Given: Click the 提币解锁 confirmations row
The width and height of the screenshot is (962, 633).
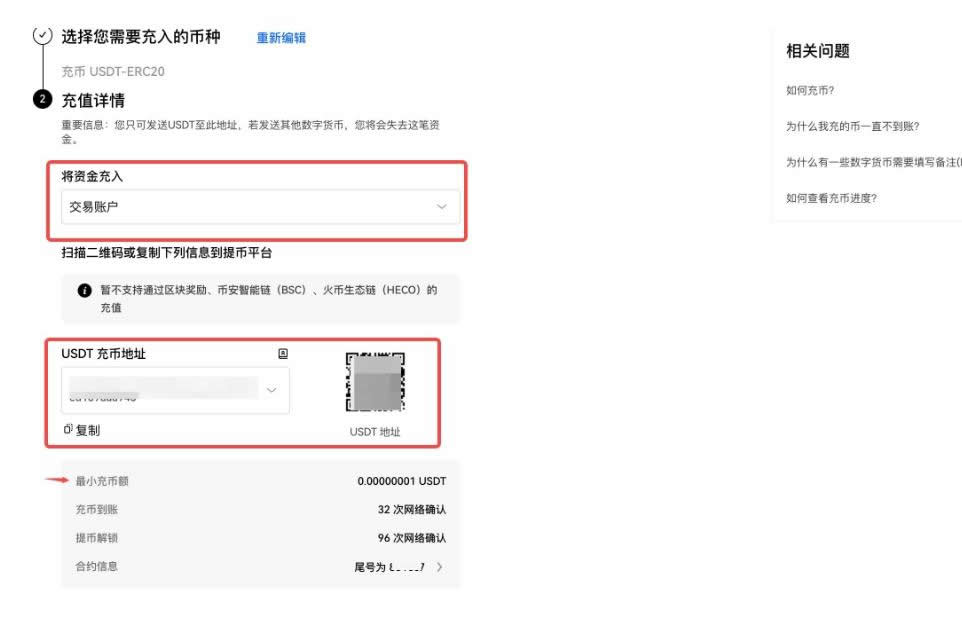Looking at the screenshot, I should pos(260,538).
